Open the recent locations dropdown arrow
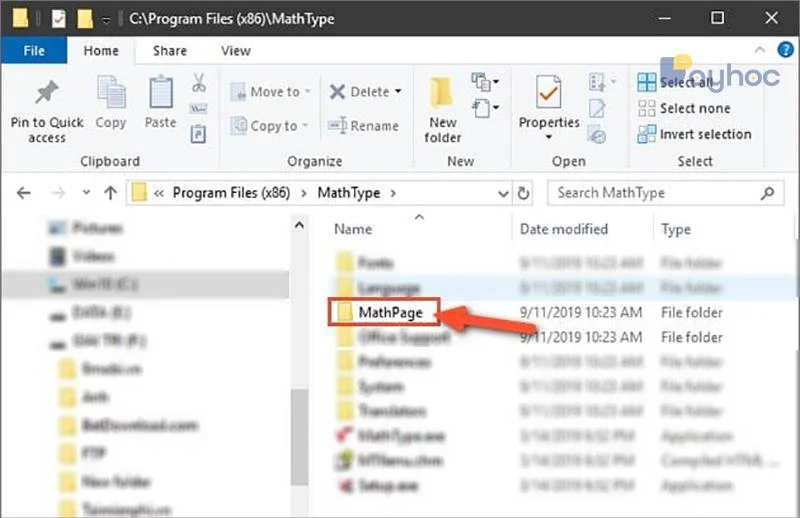Image resolution: width=800 pixels, height=518 pixels. pyautogui.click(x=86, y=192)
